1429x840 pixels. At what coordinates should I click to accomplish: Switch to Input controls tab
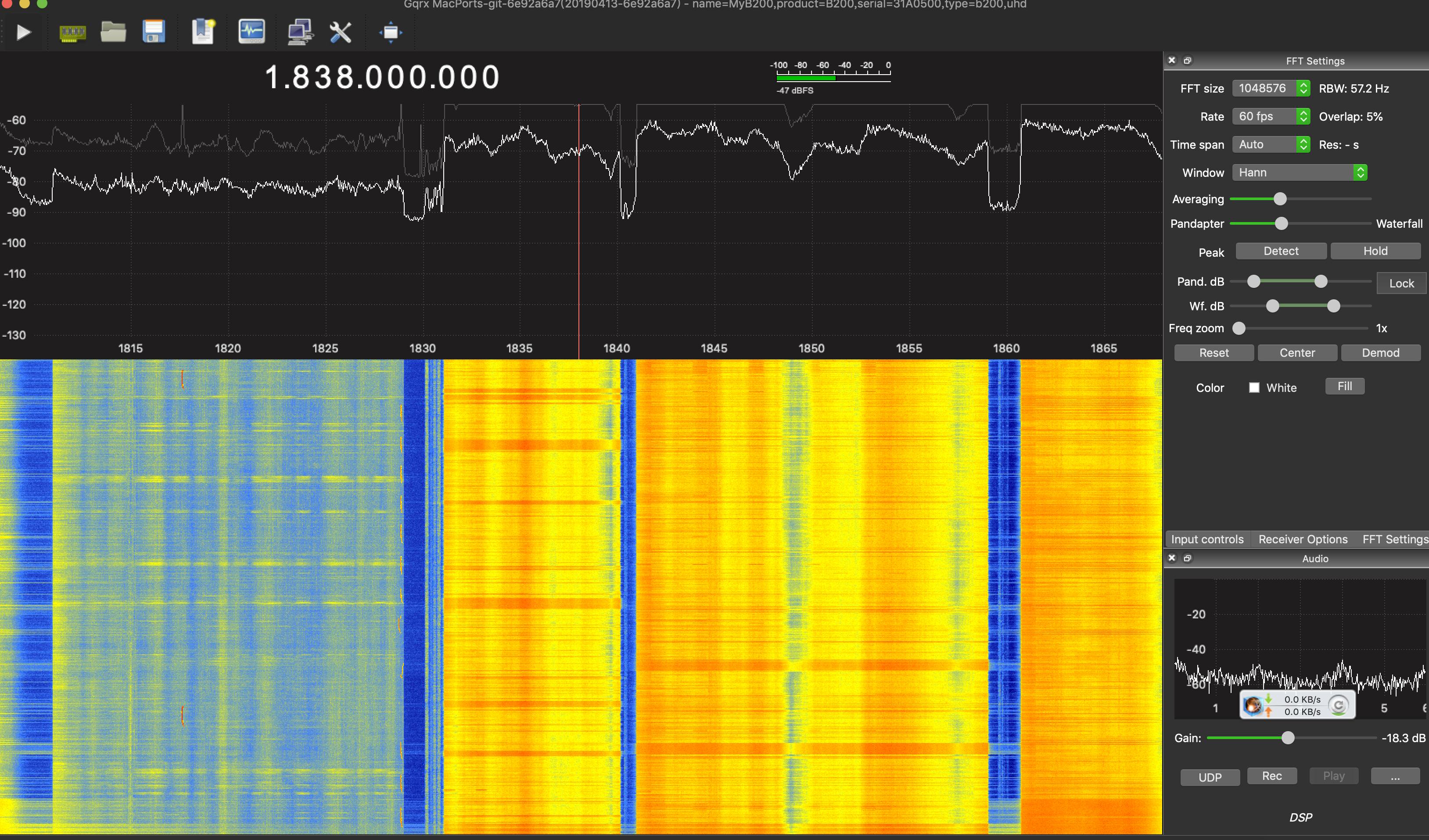(x=1207, y=539)
